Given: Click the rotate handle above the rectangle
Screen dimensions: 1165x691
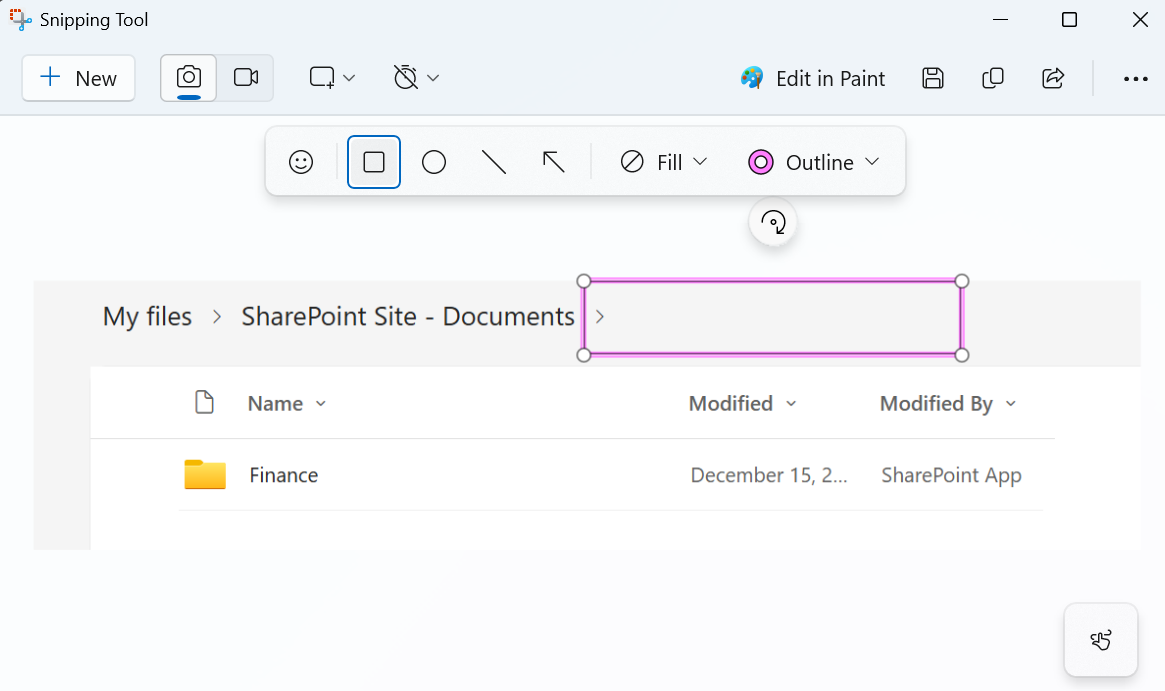Looking at the screenshot, I should coord(773,222).
